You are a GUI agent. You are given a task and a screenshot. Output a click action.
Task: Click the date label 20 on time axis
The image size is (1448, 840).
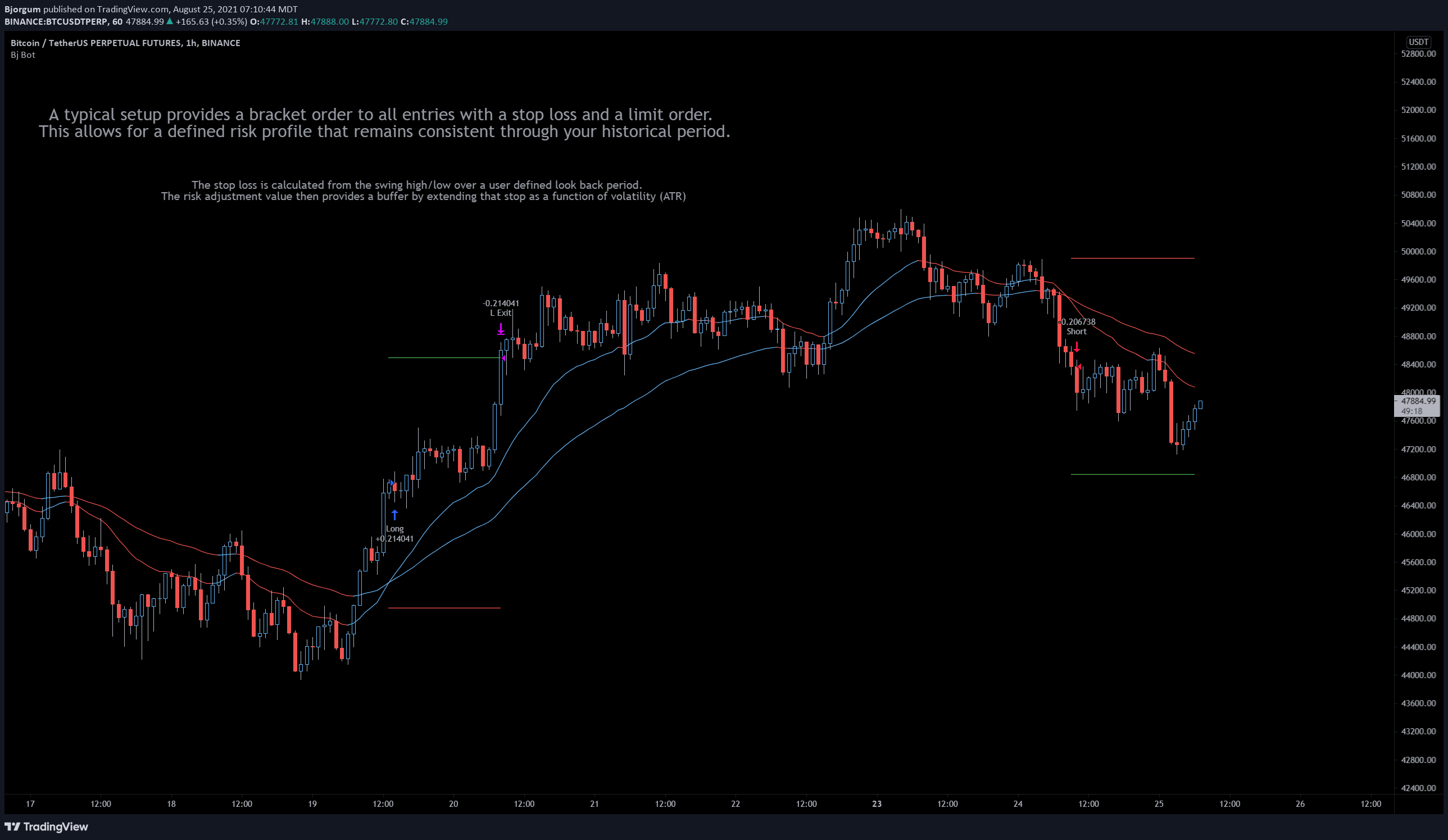pos(453,804)
